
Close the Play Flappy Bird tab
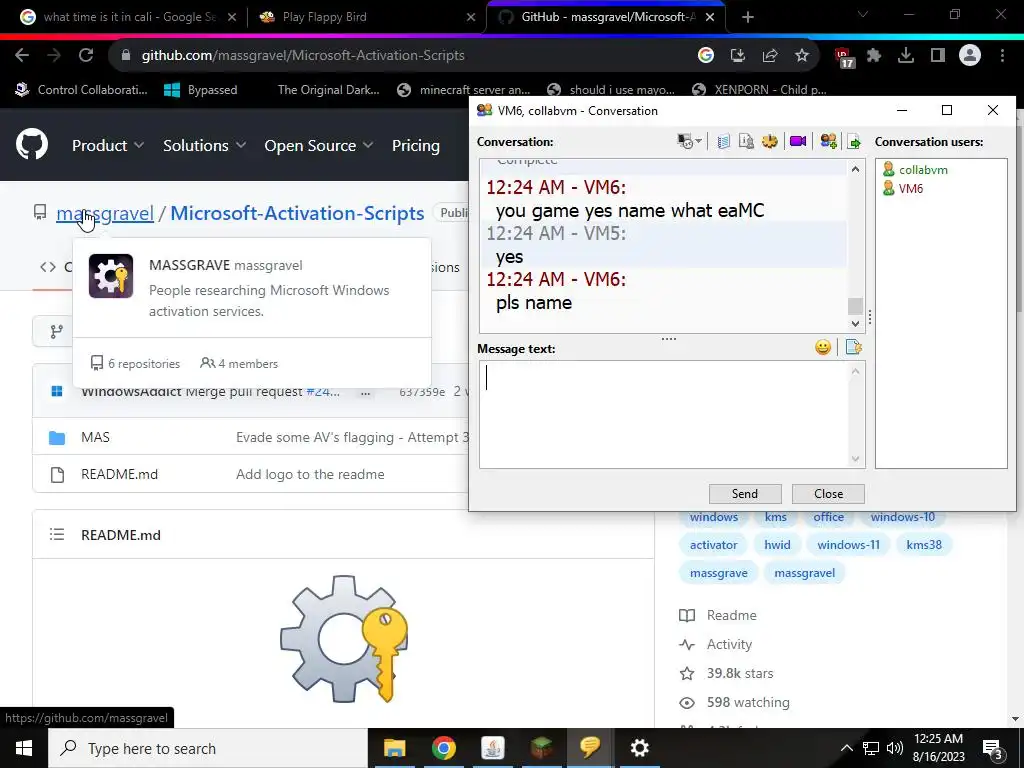click(471, 17)
